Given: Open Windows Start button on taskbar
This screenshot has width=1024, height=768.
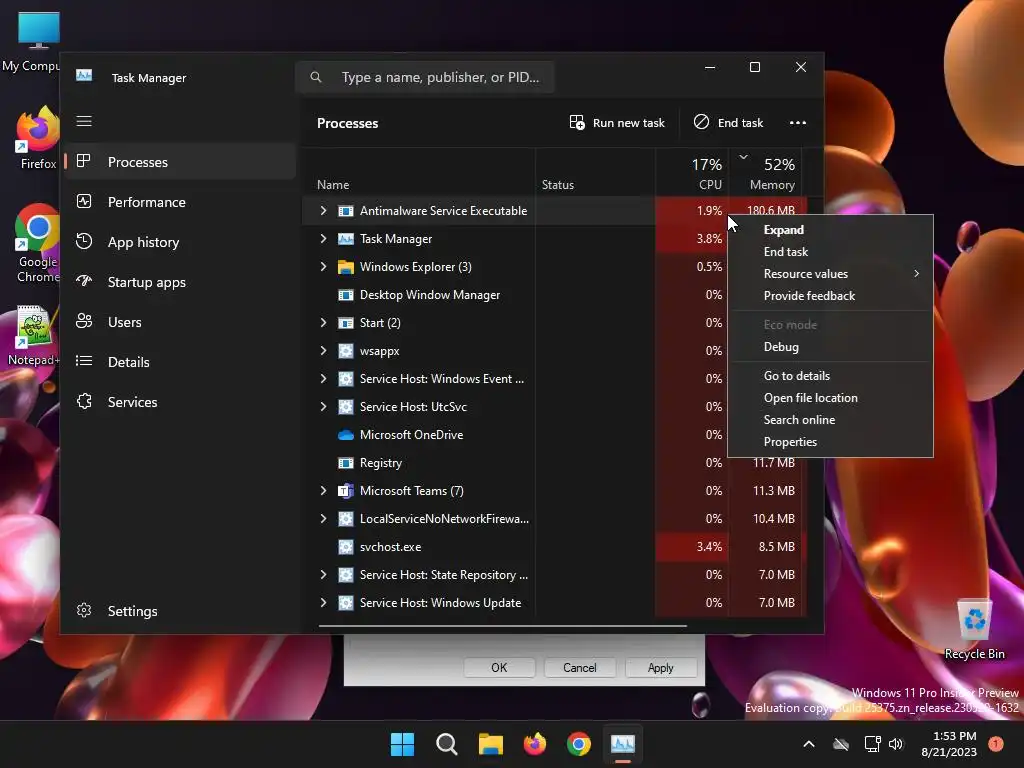Looking at the screenshot, I should pos(402,744).
